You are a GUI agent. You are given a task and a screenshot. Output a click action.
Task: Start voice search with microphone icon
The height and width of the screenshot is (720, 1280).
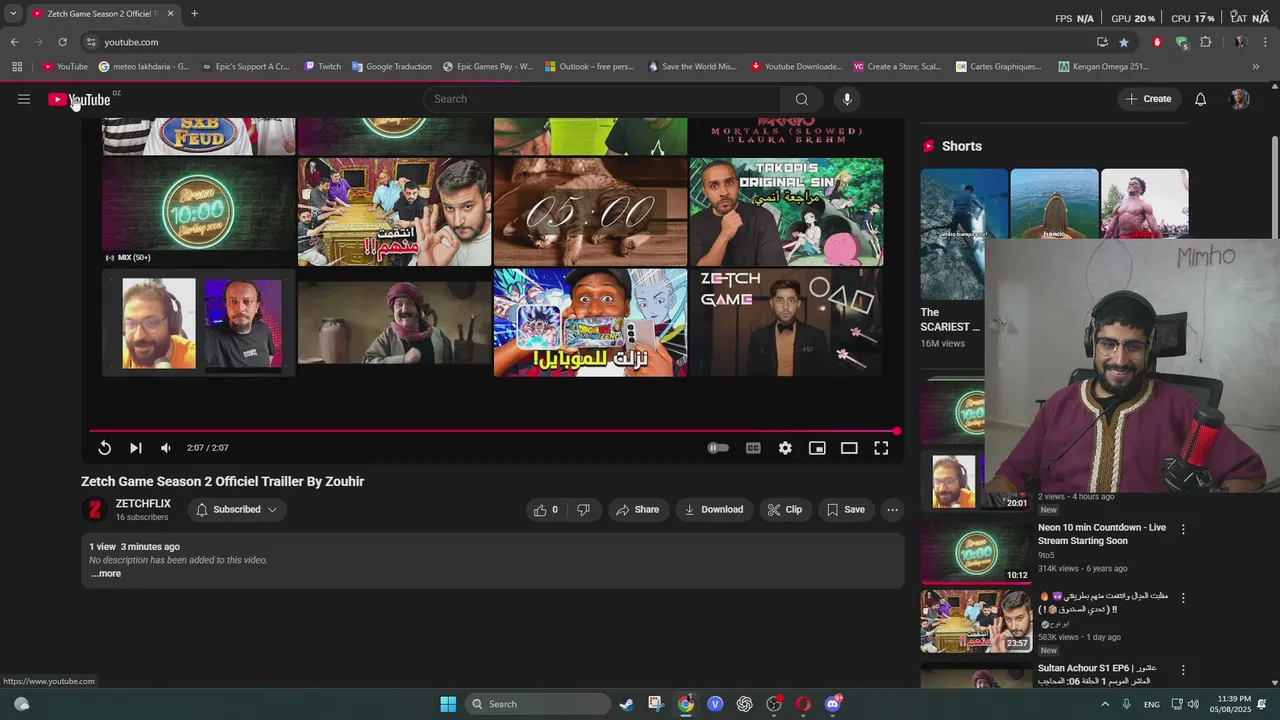pos(847,99)
